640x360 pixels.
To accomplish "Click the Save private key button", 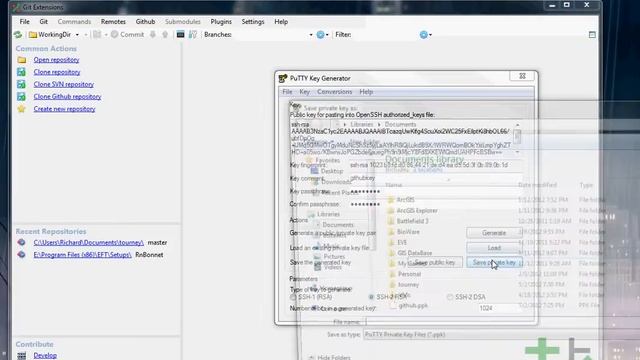I will 494,262.
